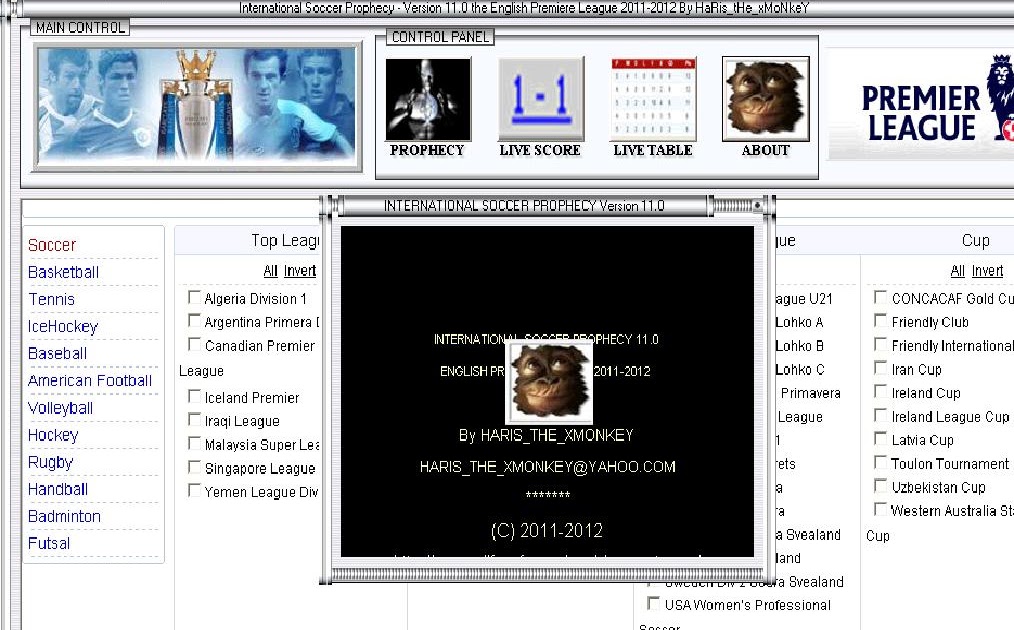
Task: Tick the USA Women's Professional checkbox
Action: 653,603
